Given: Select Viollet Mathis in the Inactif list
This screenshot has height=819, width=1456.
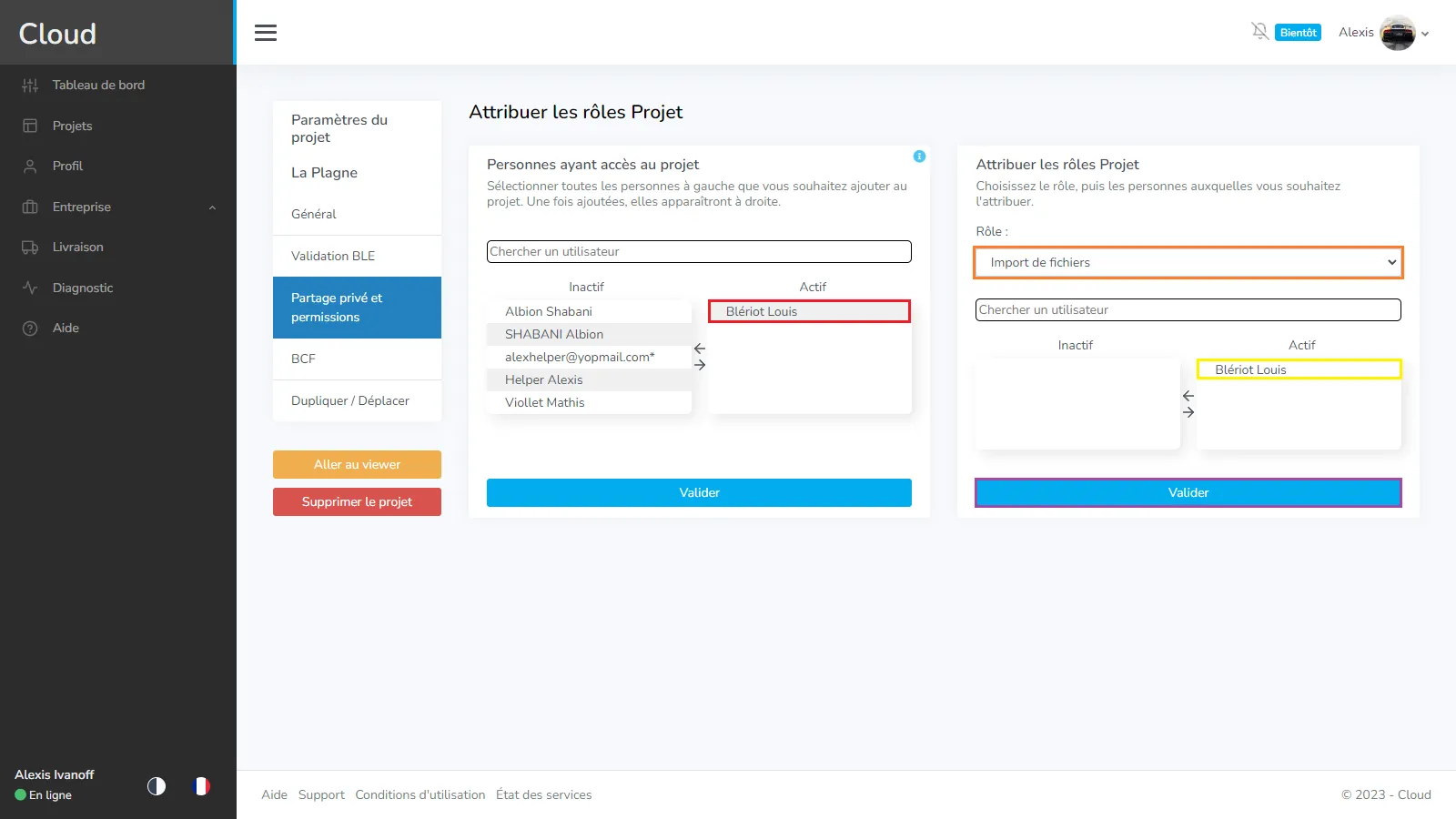Looking at the screenshot, I should 545,402.
